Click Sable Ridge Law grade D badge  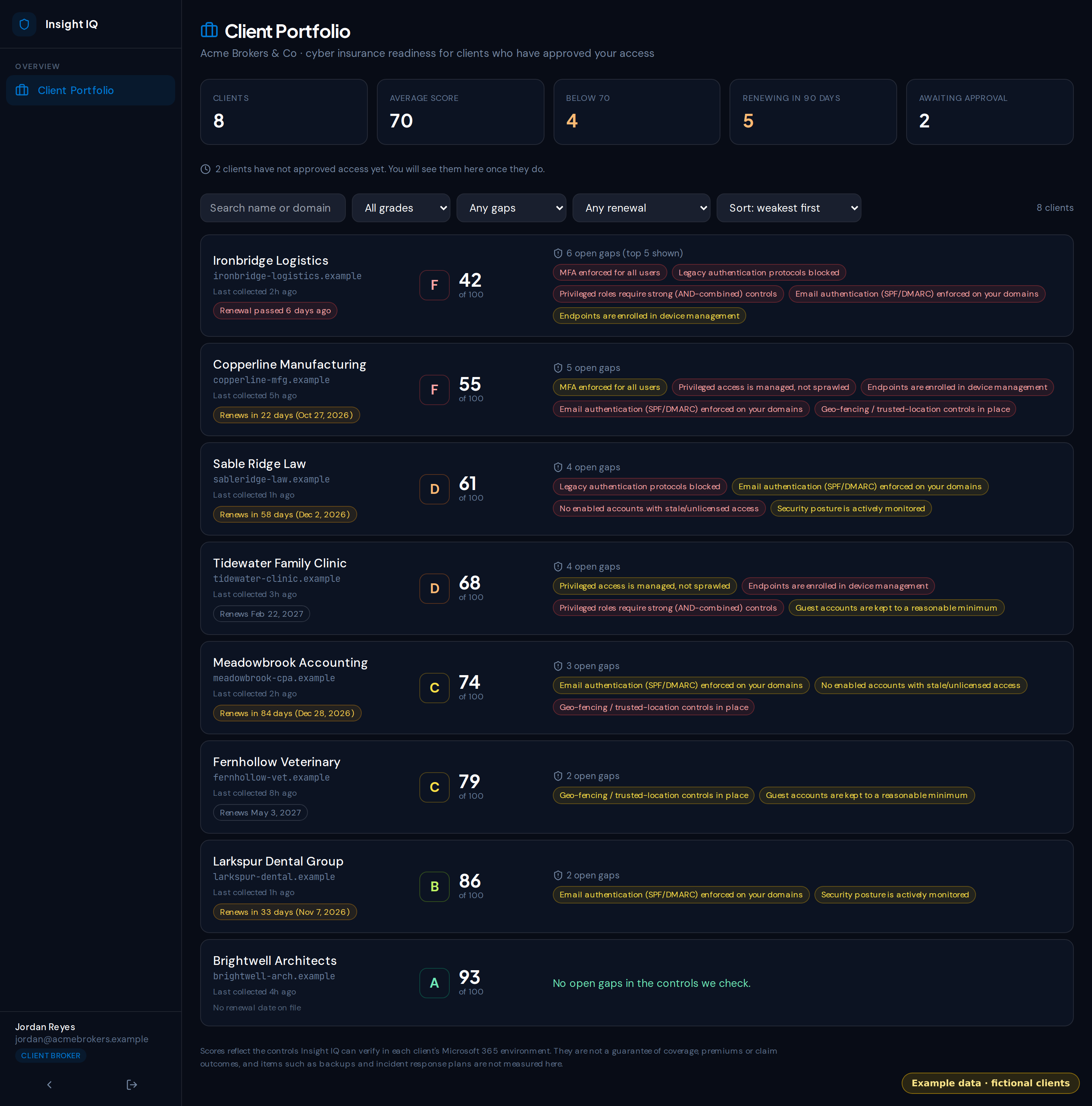pos(435,489)
